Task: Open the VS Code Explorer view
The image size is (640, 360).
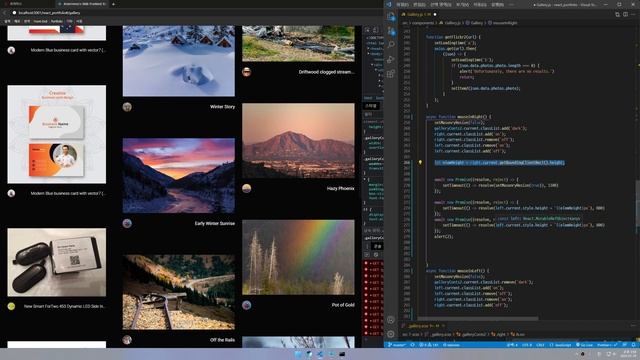Action: [391, 17]
